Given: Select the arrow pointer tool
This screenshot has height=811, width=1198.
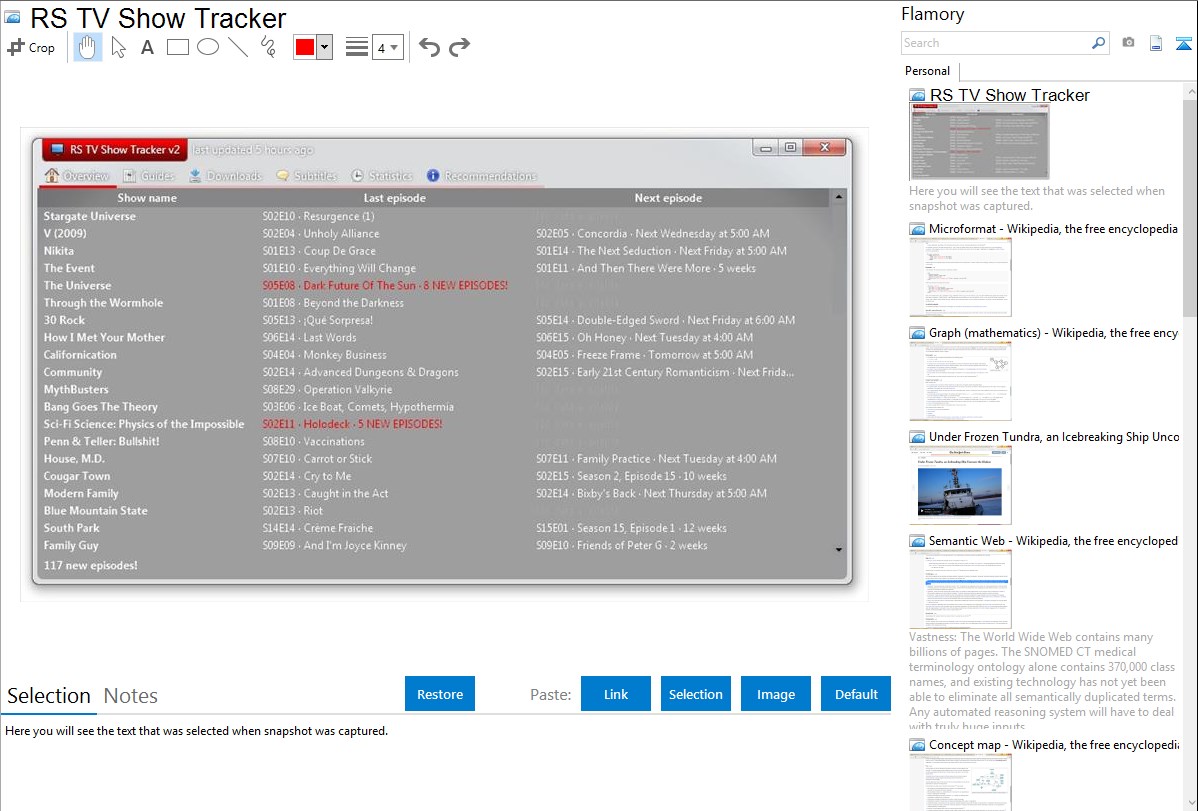Looking at the screenshot, I should 118,47.
